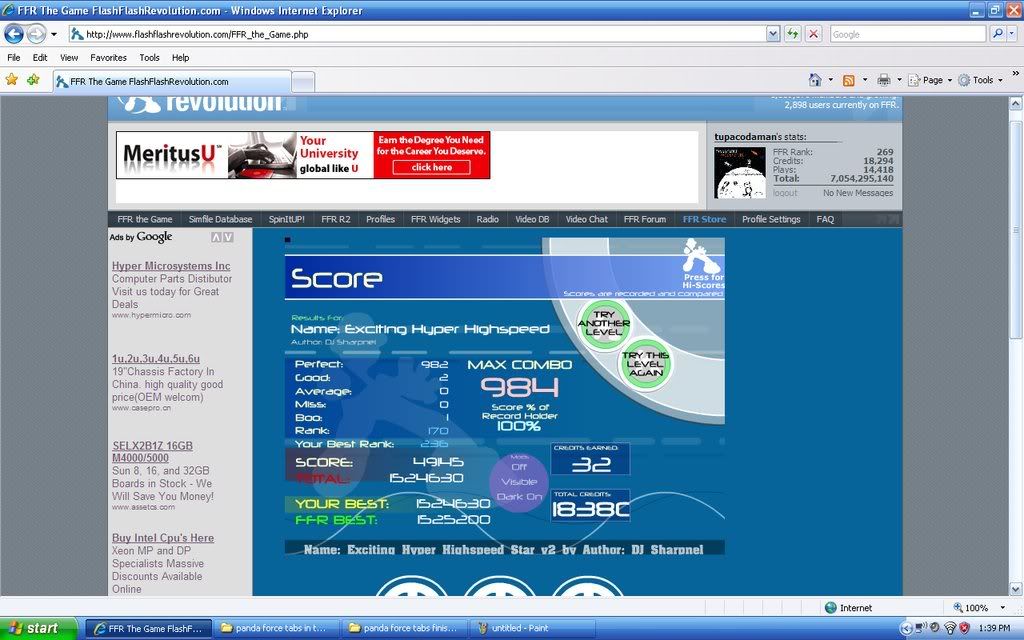Expand the address bar URL dropdown
This screenshot has width=1024, height=640.
point(773,34)
